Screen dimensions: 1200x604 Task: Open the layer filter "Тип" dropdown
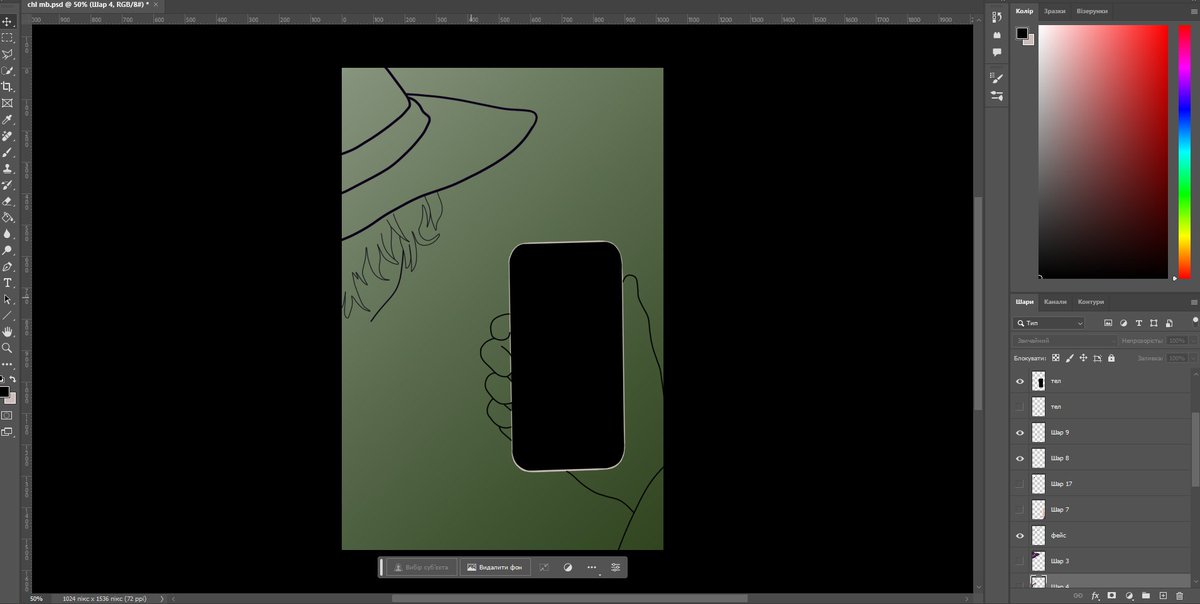point(1049,323)
